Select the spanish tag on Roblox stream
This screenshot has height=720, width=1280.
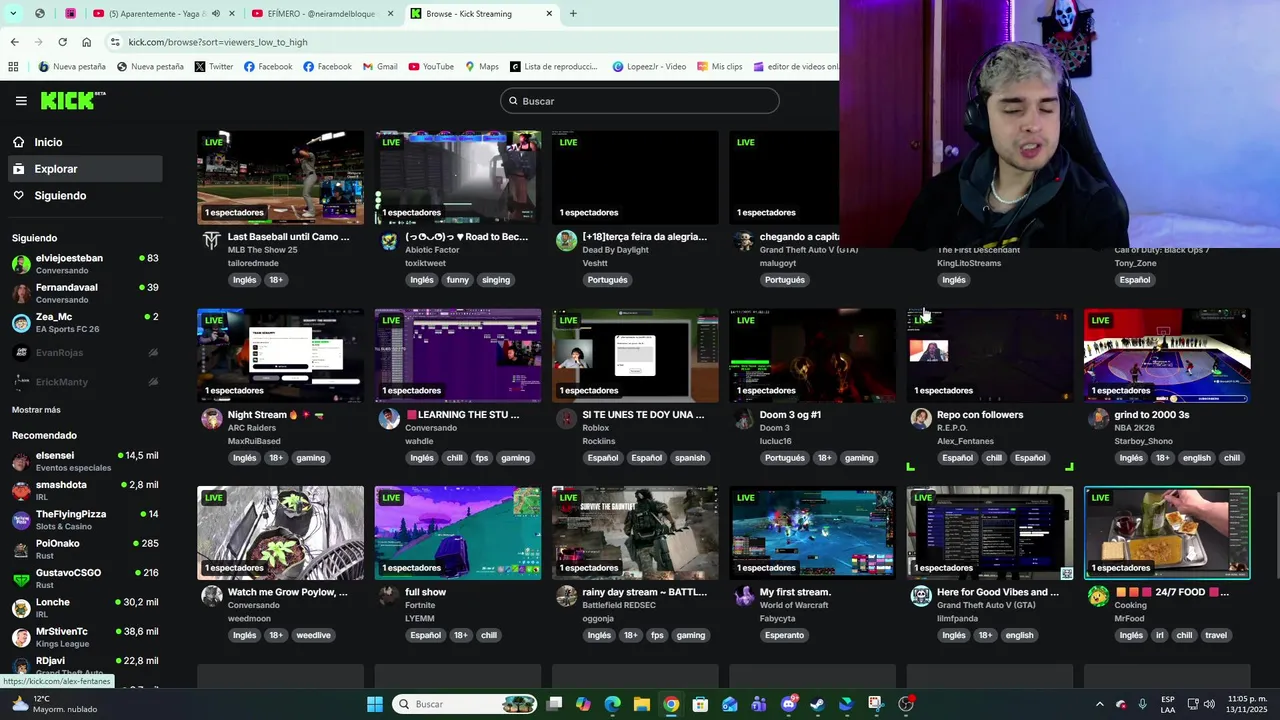[x=690, y=458]
